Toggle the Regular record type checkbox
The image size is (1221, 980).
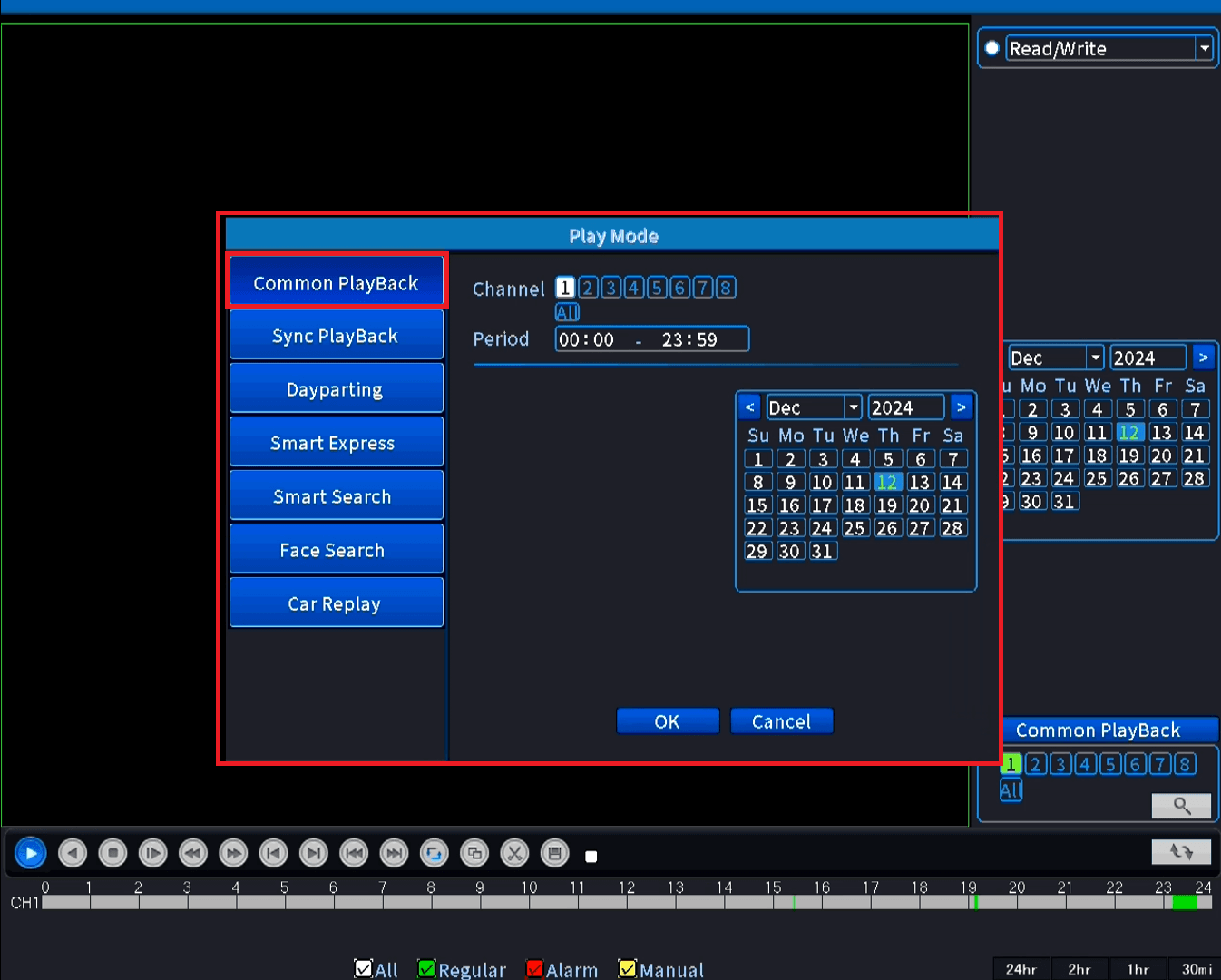[426, 969]
